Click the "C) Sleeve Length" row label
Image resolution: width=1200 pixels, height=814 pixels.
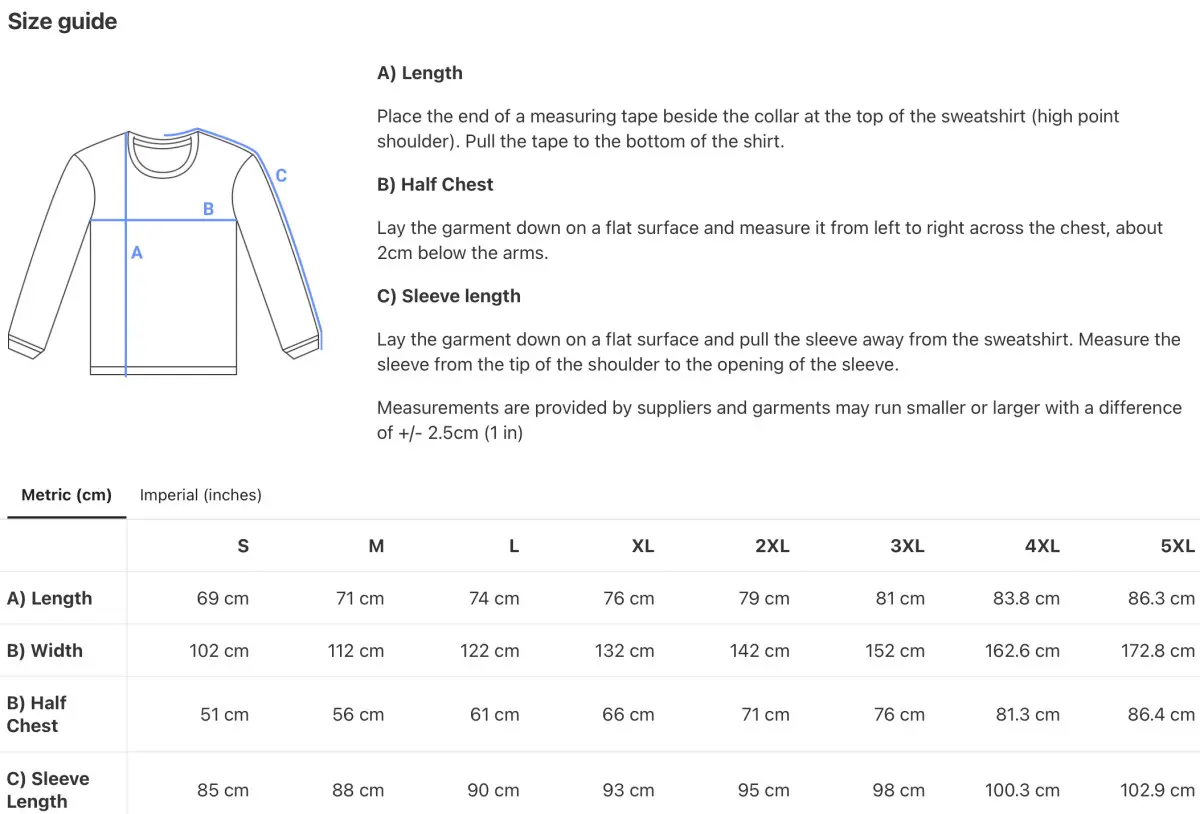(x=48, y=790)
